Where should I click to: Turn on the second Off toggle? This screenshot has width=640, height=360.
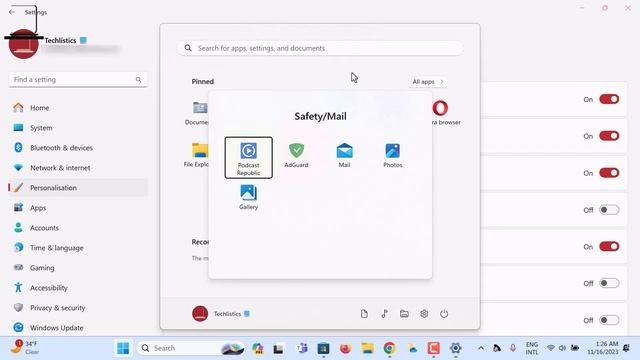tap(609, 283)
